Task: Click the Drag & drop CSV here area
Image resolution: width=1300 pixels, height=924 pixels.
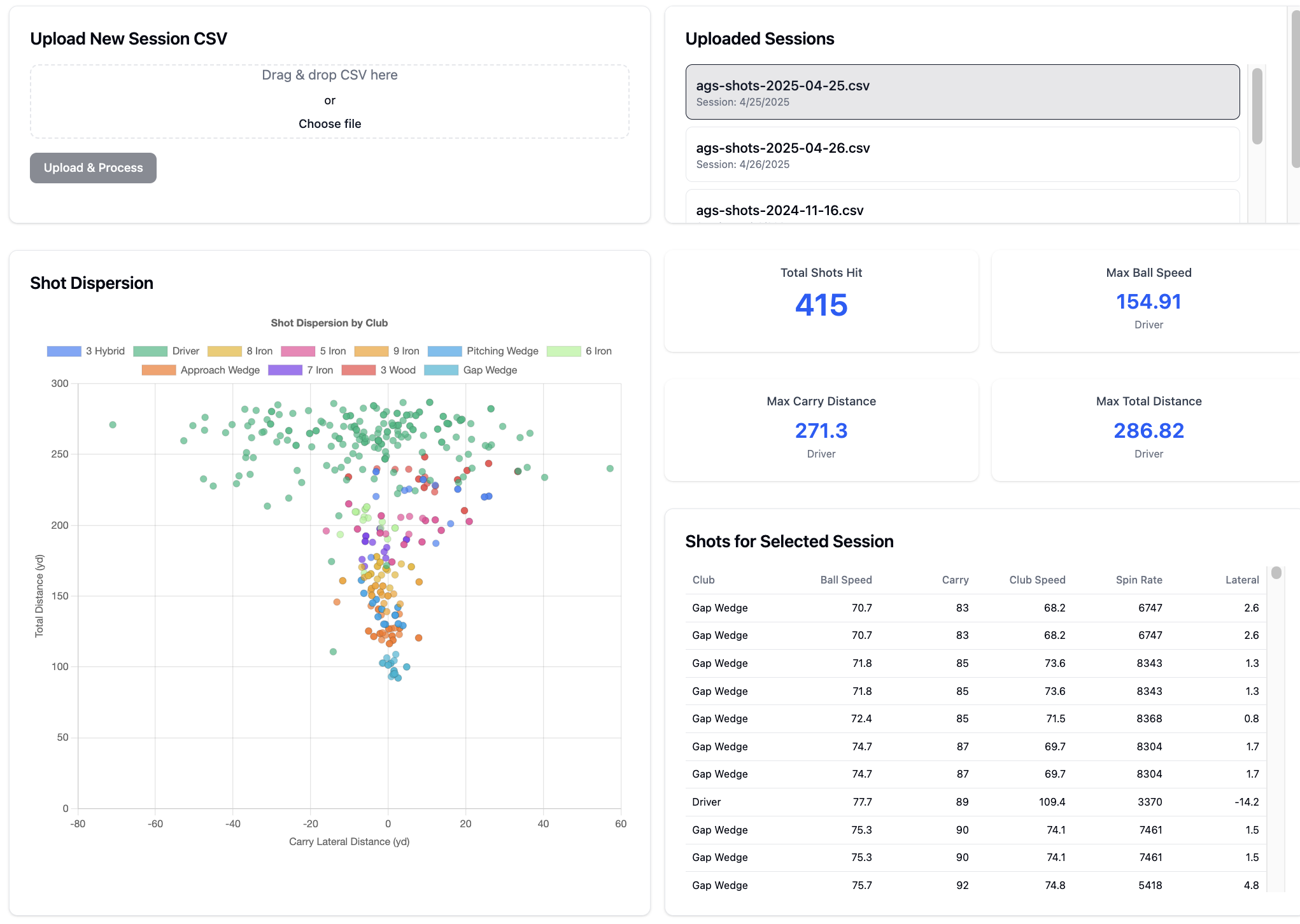Action: (330, 102)
